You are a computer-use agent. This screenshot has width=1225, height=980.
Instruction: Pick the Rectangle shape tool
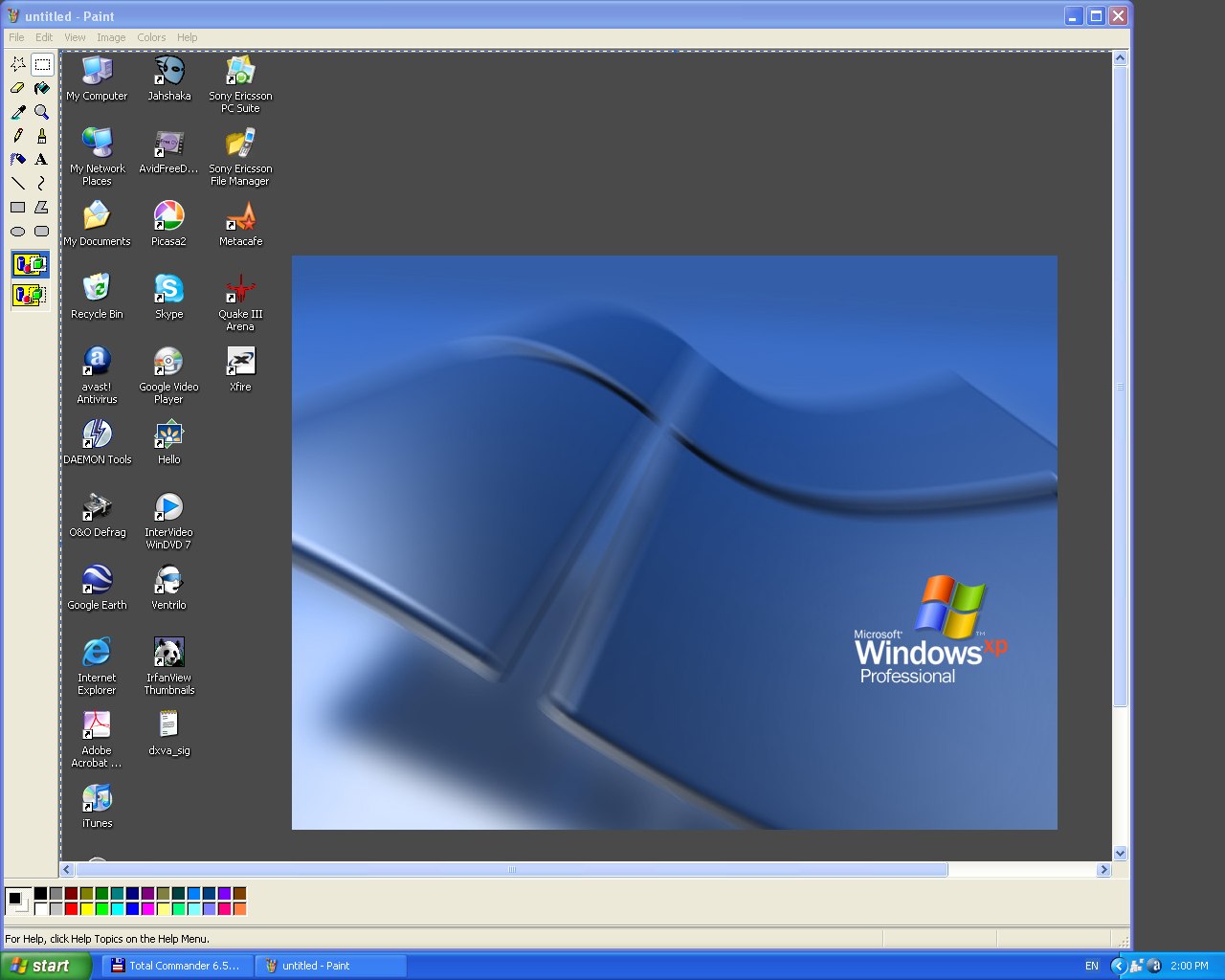tap(18, 207)
